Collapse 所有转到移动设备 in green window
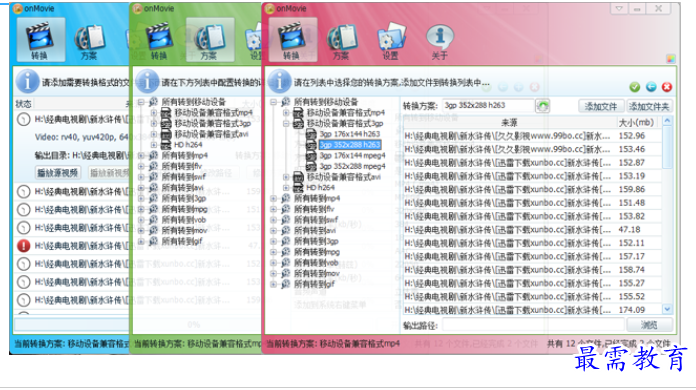This screenshot has width=696, height=390. [x=141, y=102]
